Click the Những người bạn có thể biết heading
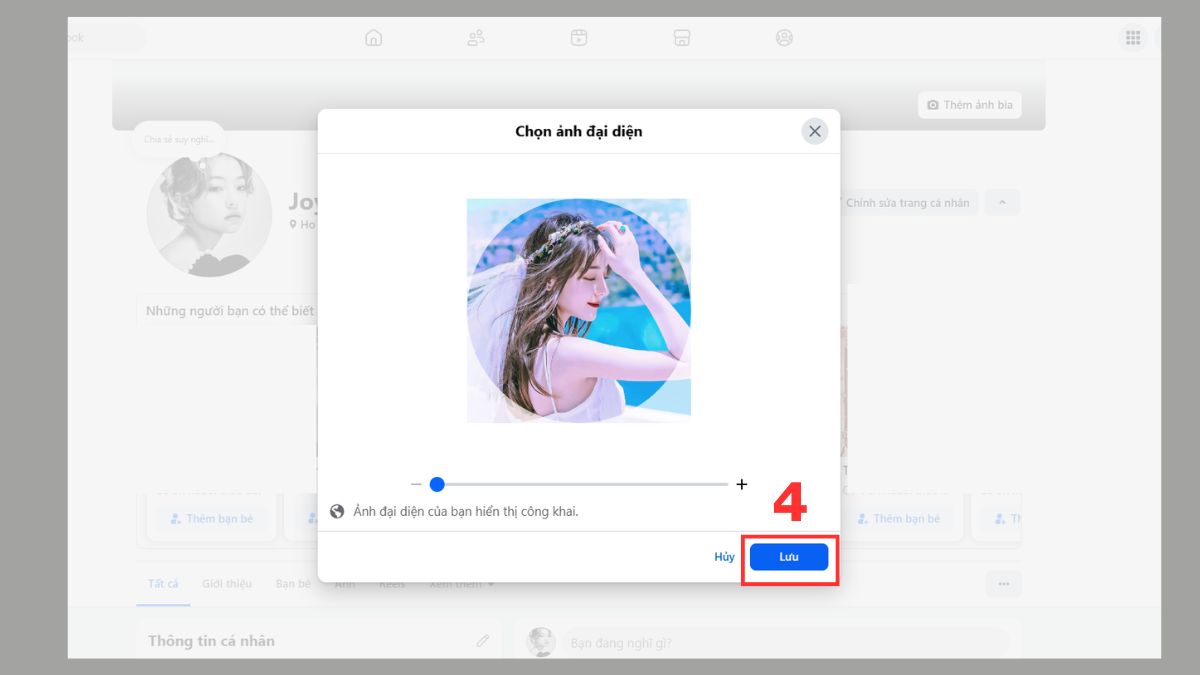Viewport: 1200px width, 675px height. pos(230,311)
